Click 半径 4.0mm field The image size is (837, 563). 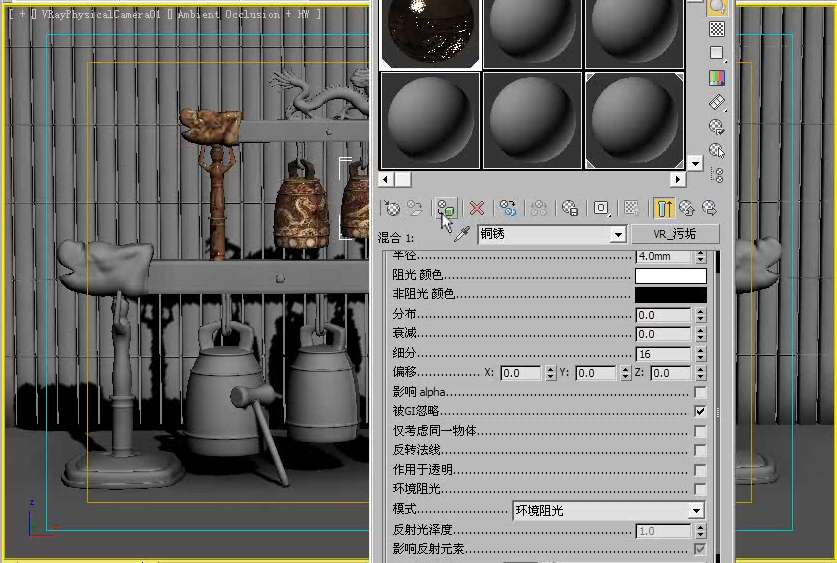point(663,257)
